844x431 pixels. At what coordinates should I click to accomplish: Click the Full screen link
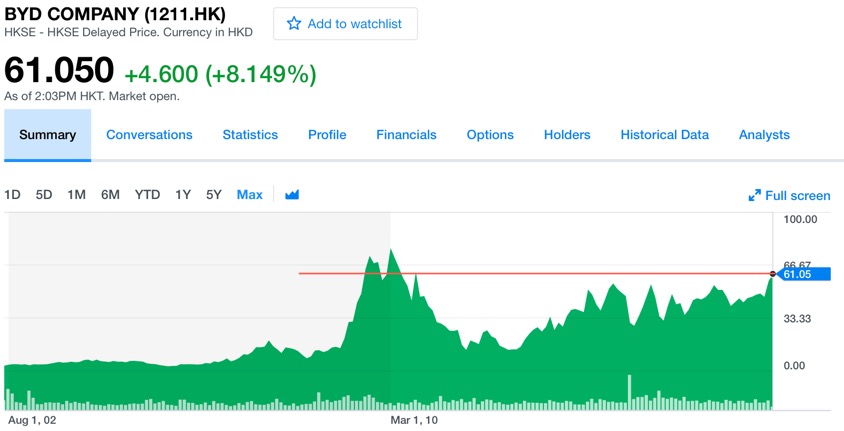797,196
